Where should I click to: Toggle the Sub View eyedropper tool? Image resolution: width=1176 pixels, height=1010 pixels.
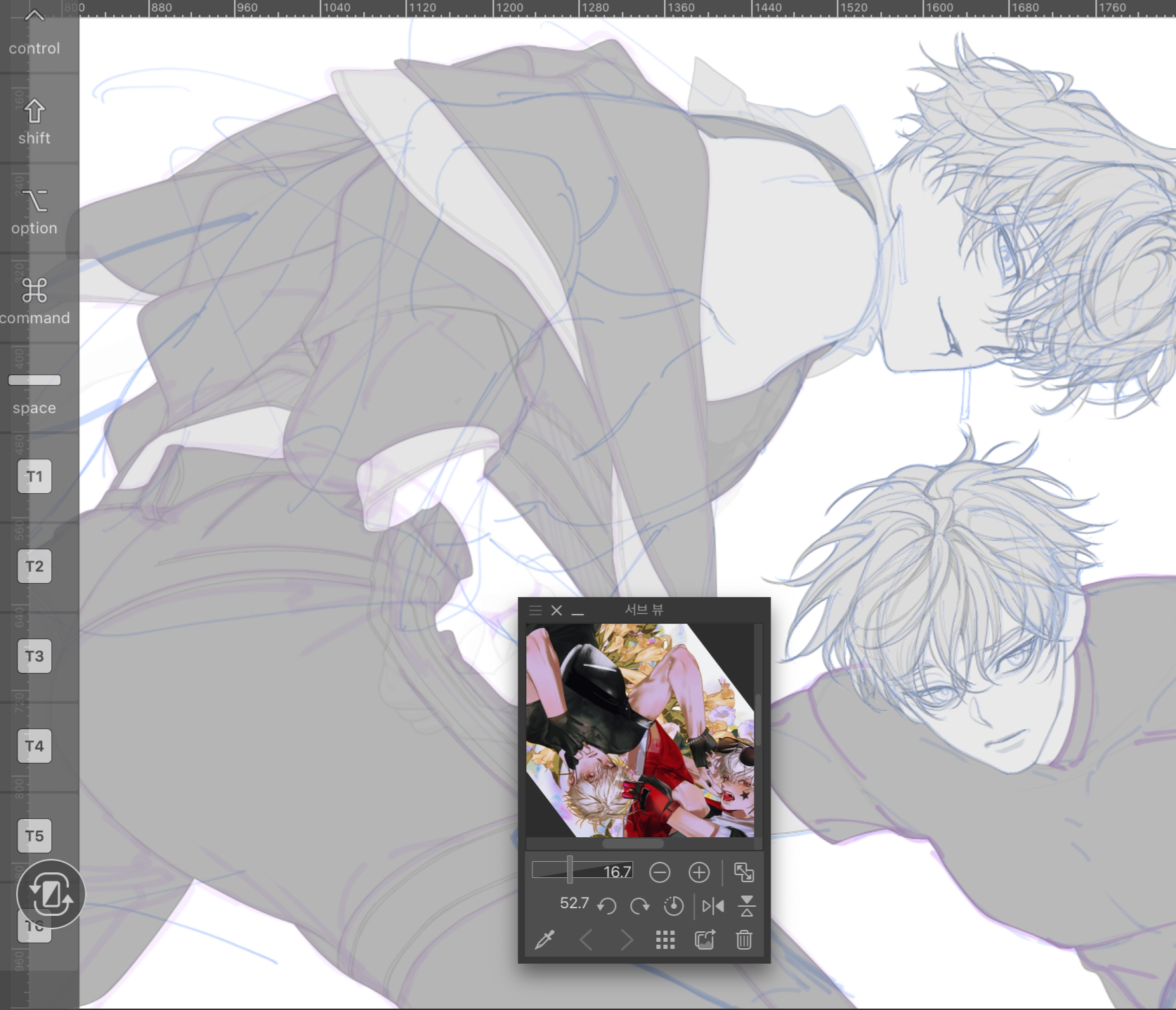click(544, 940)
